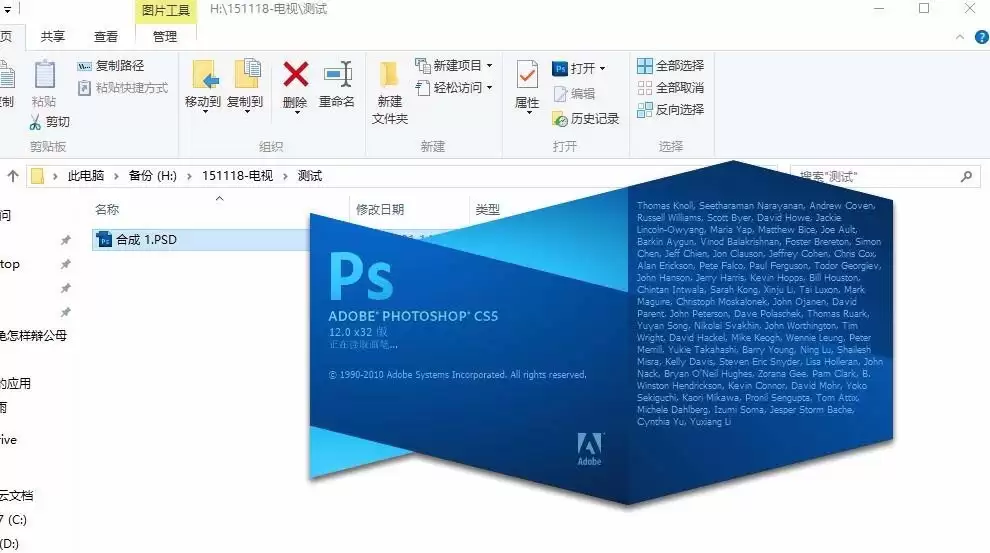Click Select all (全部选择)
This screenshot has height=553, width=990.
click(670, 65)
